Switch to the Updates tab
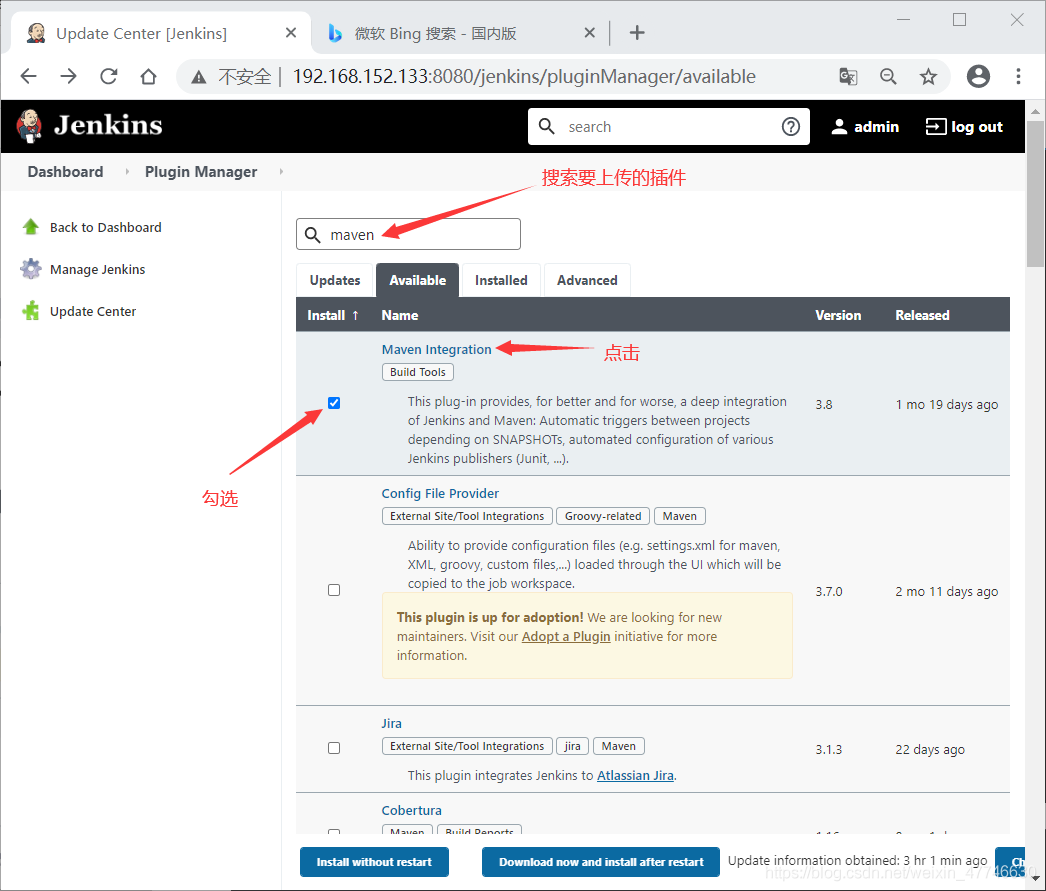Image resolution: width=1046 pixels, height=891 pixels. [x=335, y=280]
